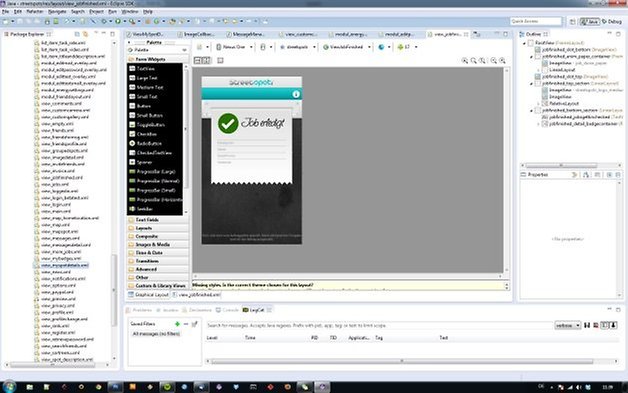
Task: Expand the Text Fields palette category
Action: pos(158,220)
